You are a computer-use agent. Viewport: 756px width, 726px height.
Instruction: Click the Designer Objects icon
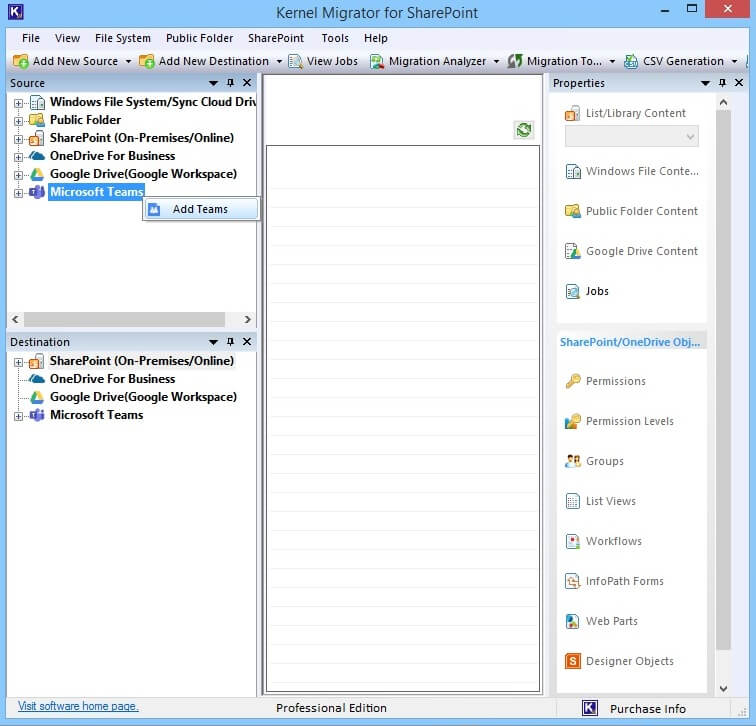point(573,661)
